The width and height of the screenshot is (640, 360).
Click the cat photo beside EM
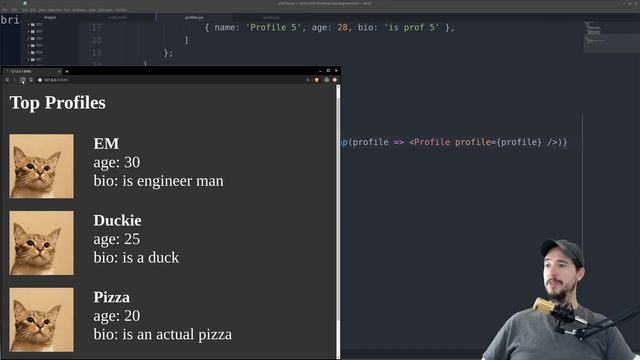pos(42,166)
